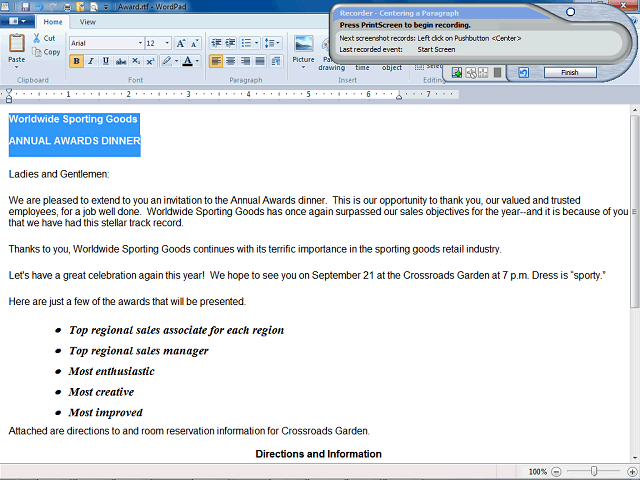Screen dimensions: 640x480
Task: Customize the Quick Access Toolbar dropdown
Action: 106,7
